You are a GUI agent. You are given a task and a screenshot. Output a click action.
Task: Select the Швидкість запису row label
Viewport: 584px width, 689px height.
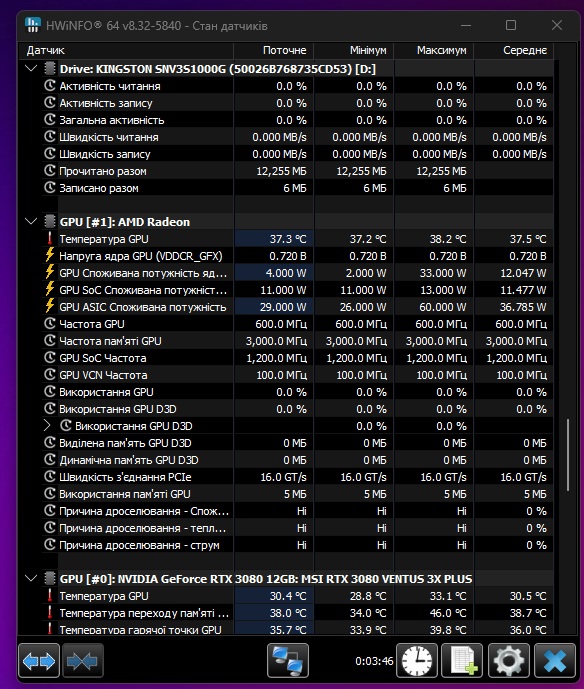click(x=105, y=154)
